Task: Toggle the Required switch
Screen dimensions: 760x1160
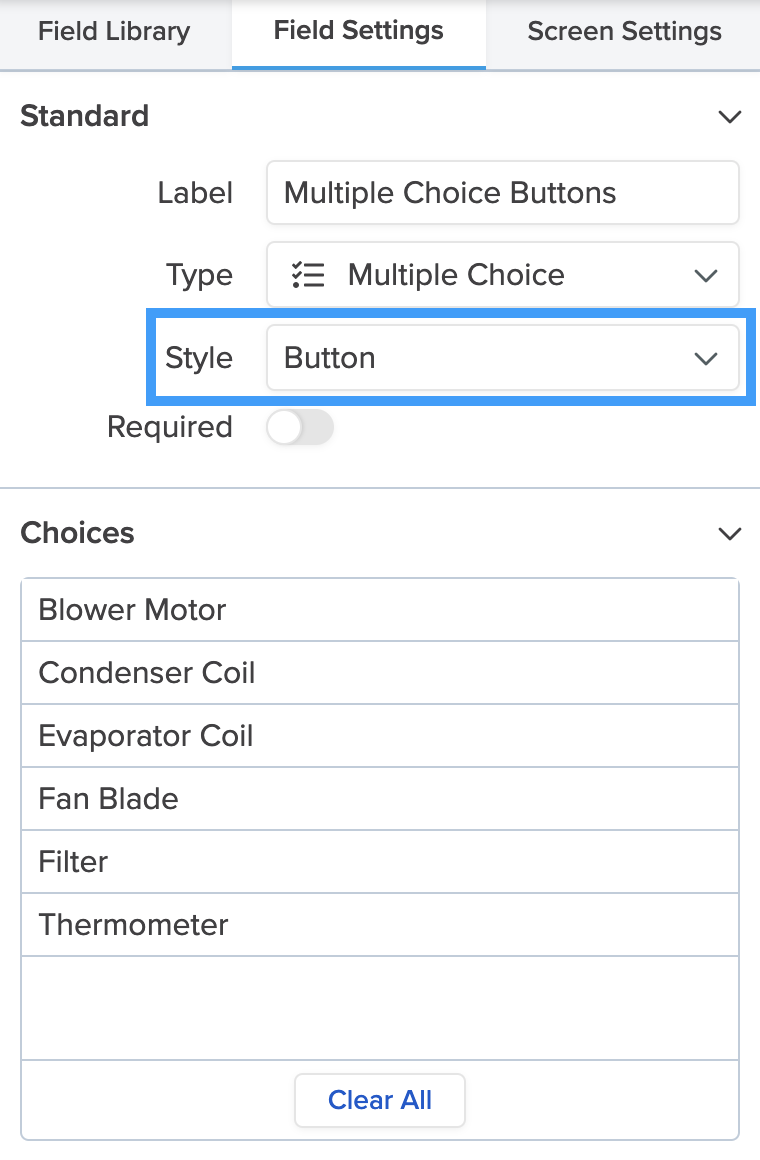Action: [x=300, y=428]
